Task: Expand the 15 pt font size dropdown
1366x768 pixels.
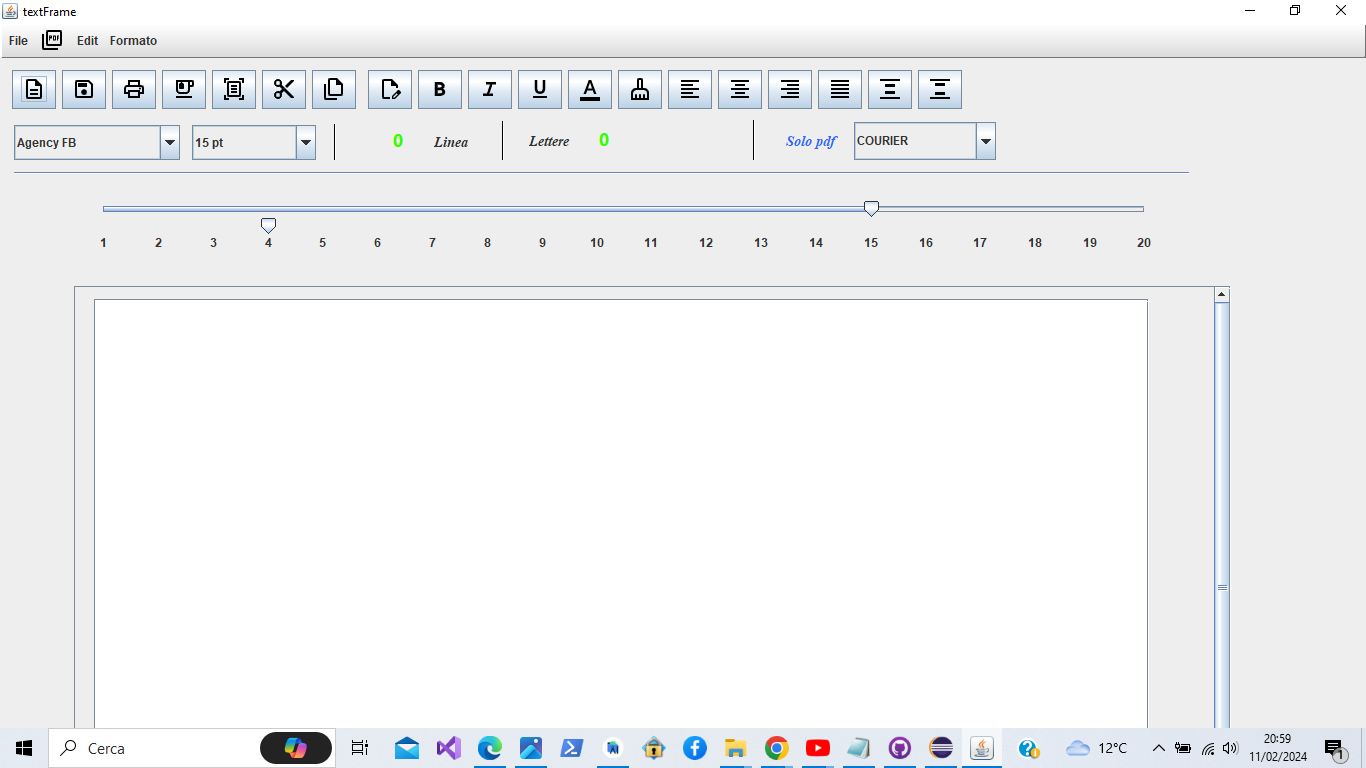Action: [x=306, y=142]
